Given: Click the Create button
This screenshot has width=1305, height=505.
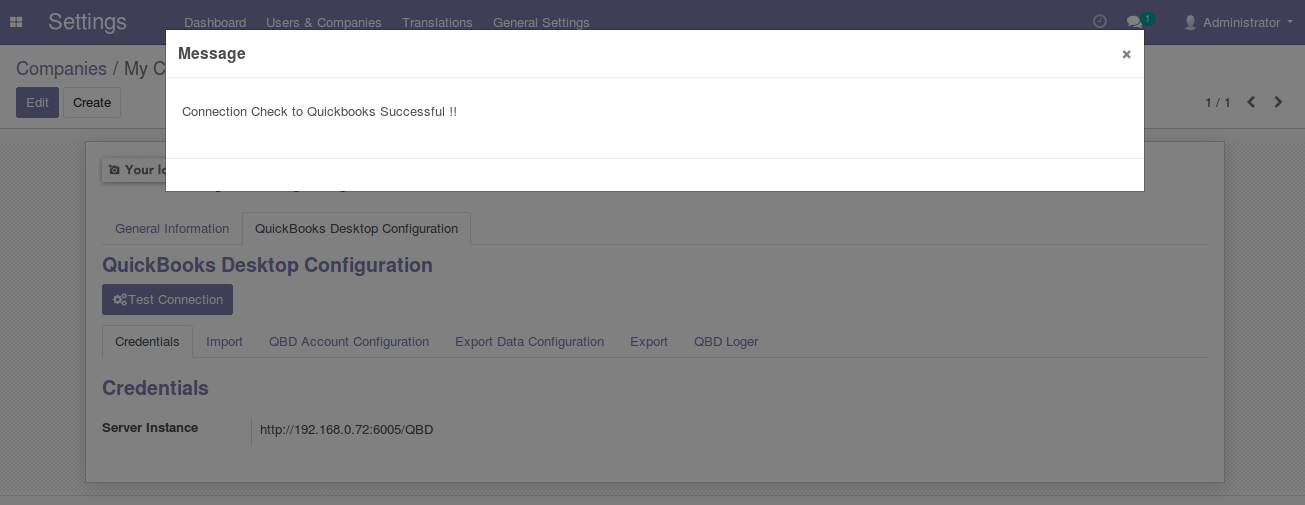Looking at the screenshot, I should pos(92,102).
